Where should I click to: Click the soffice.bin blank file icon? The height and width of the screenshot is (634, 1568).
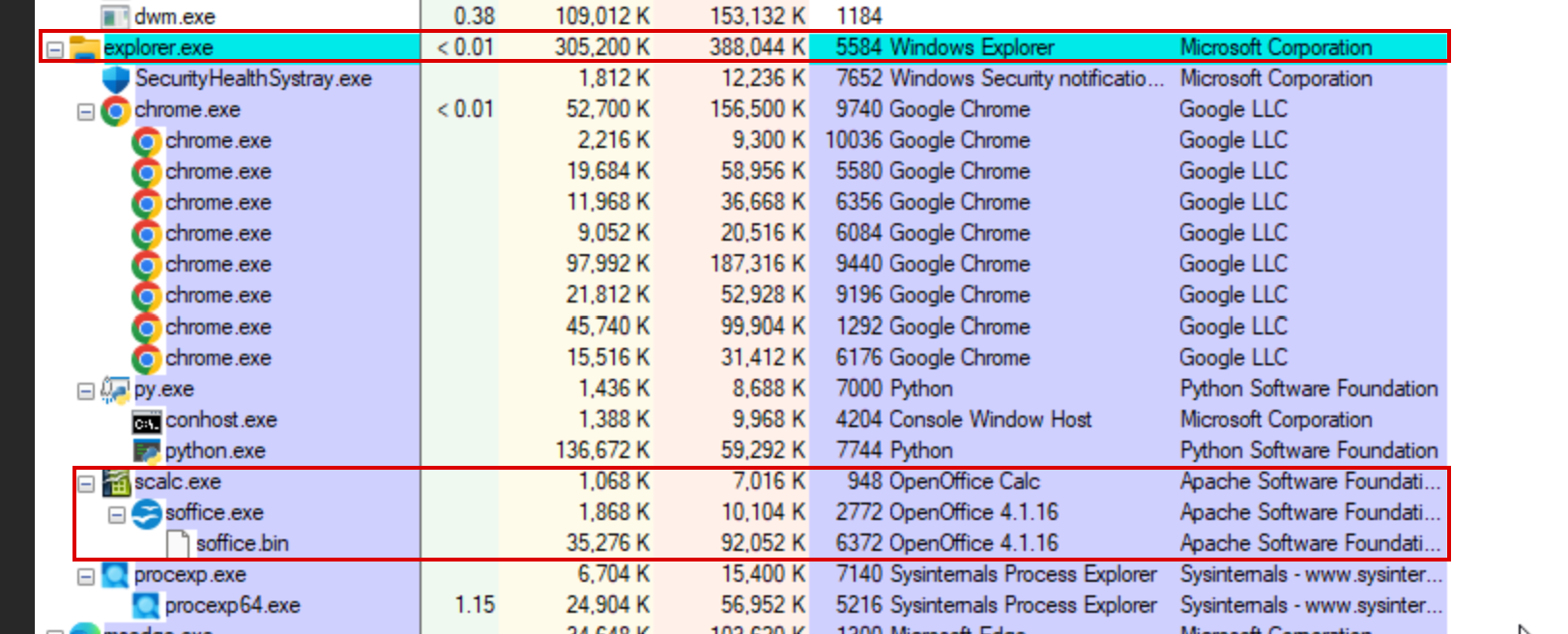coord(178,544)
